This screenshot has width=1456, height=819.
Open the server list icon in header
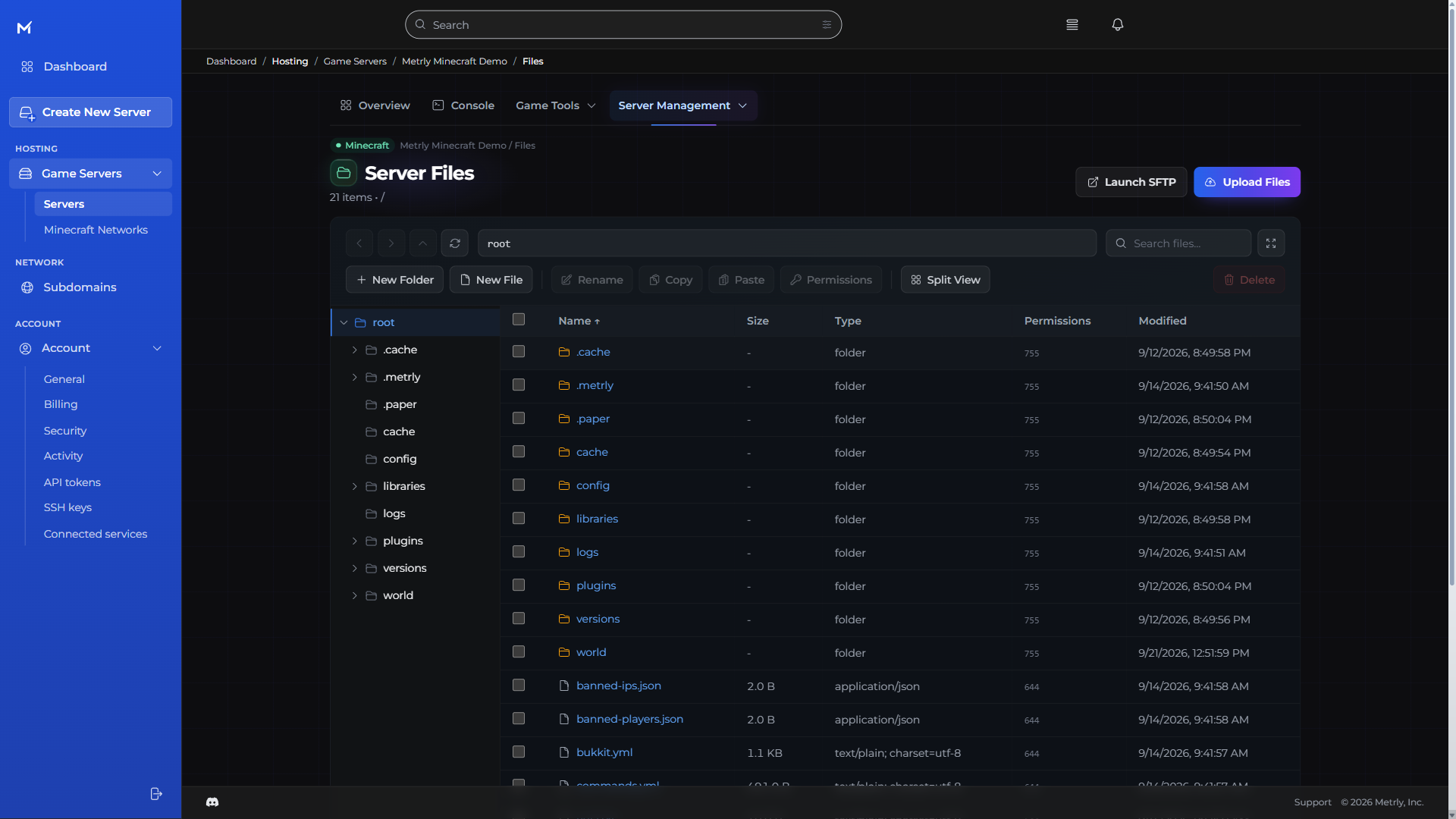point(1072,25)
